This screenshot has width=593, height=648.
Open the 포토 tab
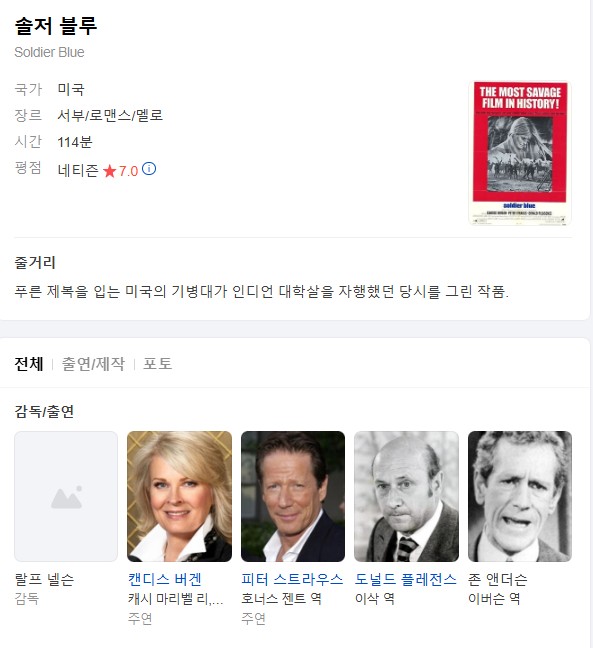click(157, 364)
